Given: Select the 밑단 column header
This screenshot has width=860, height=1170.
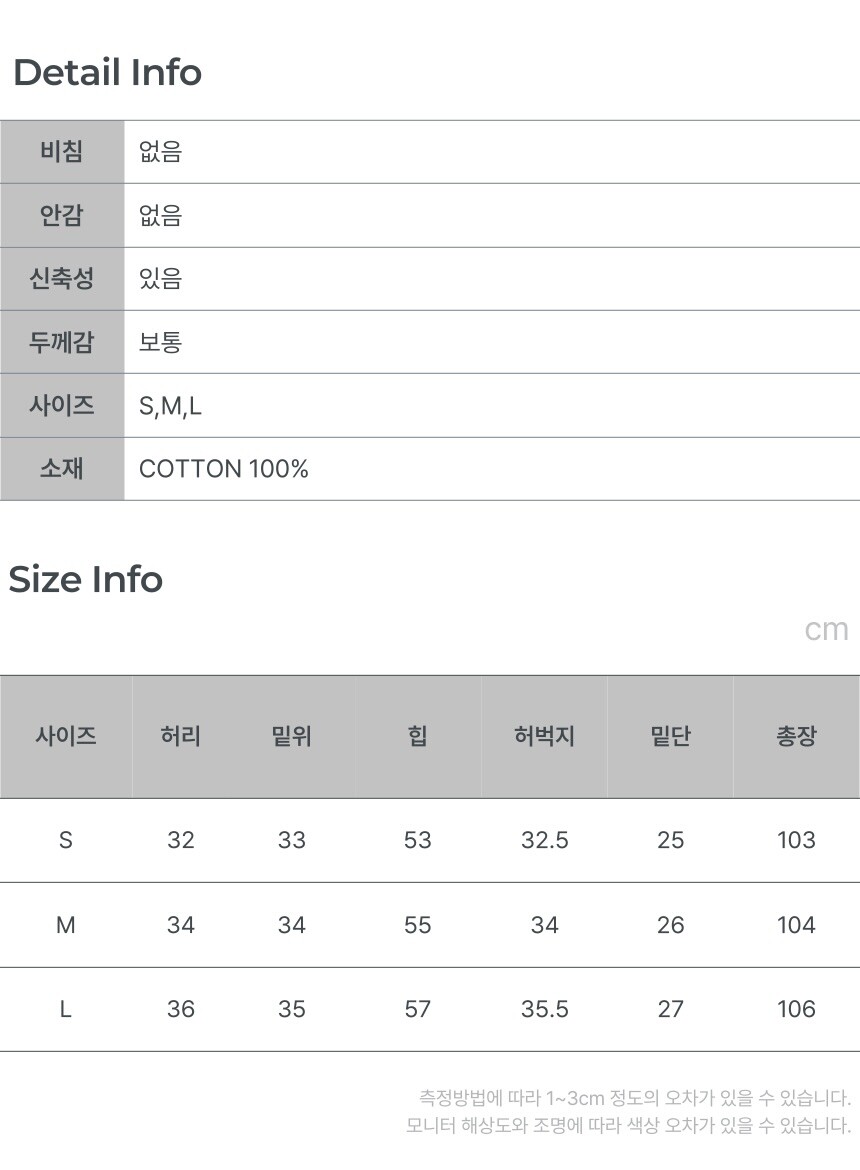Looking at the screenshot, I should coord(670,737).
